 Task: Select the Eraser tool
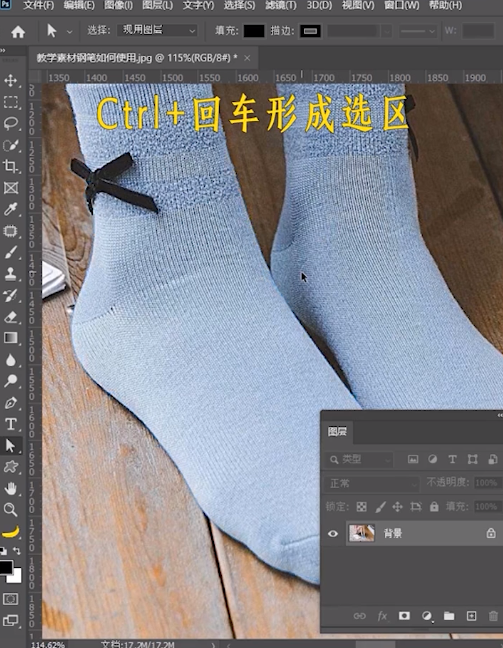(11, 317)
